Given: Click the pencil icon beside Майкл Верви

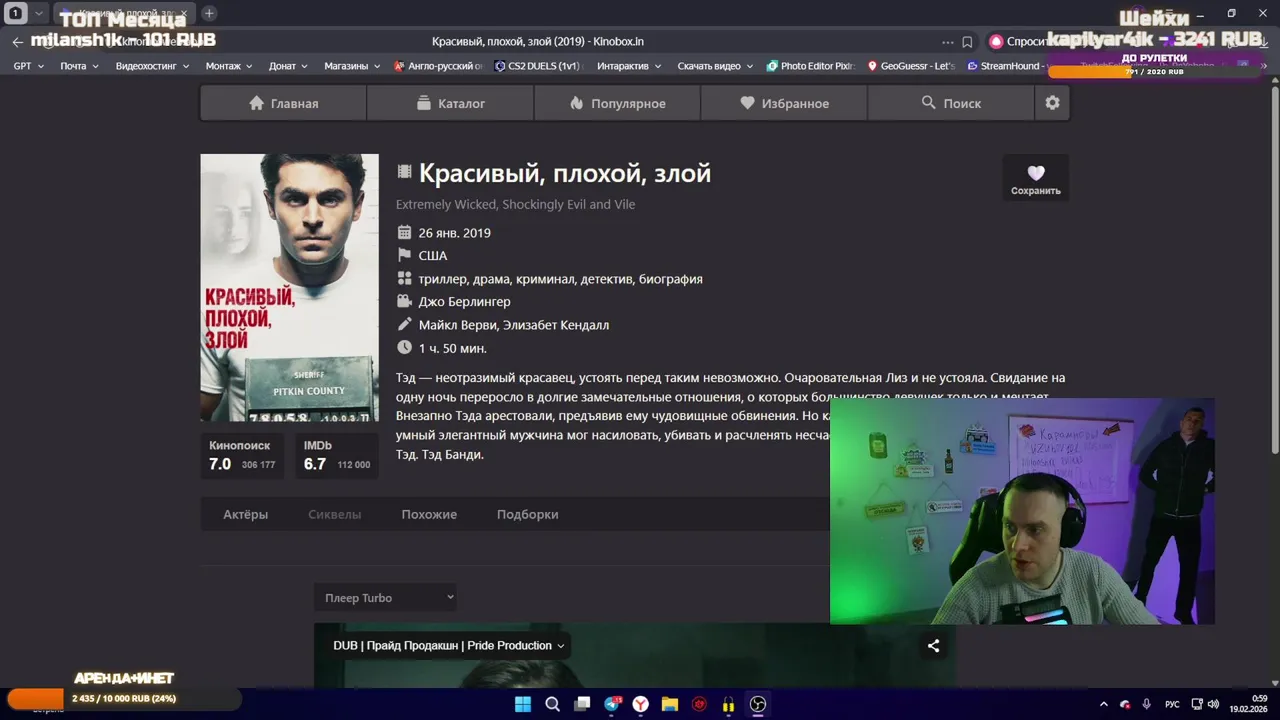Looking at the screenshot, I should pyautogui.click(x=404, y=324).
